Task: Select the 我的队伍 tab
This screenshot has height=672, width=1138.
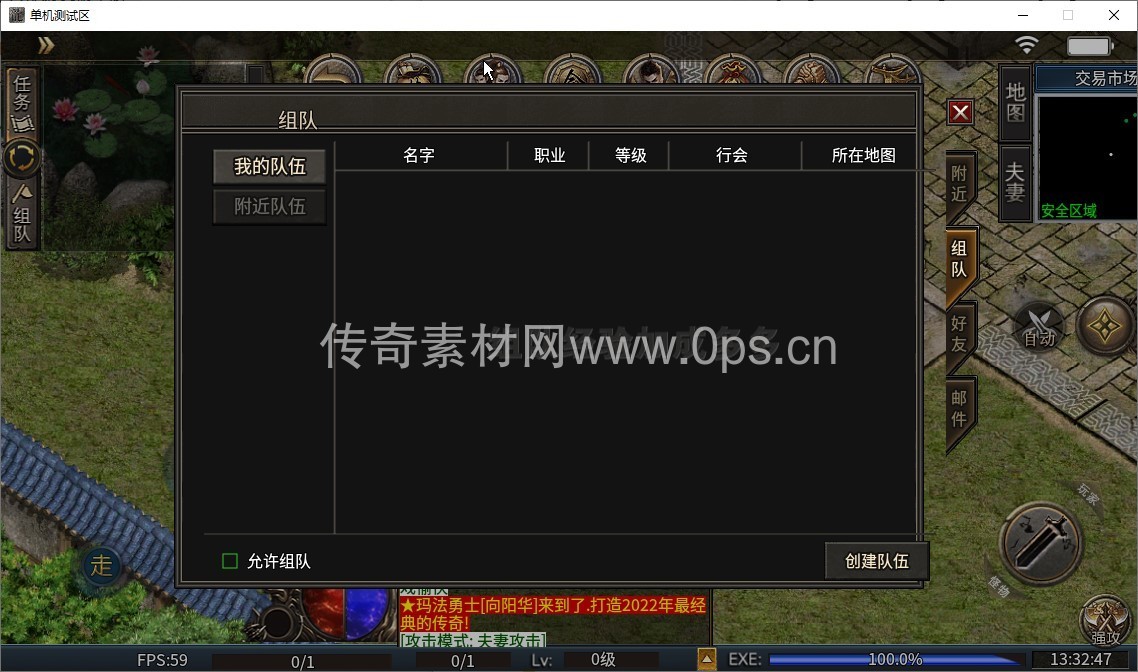Action: [x=269, y=167]
